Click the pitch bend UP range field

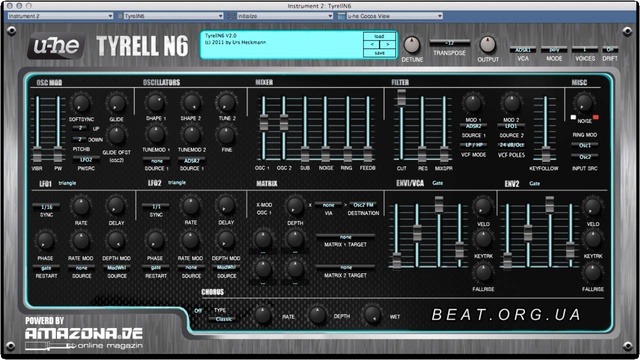[80, 128]
